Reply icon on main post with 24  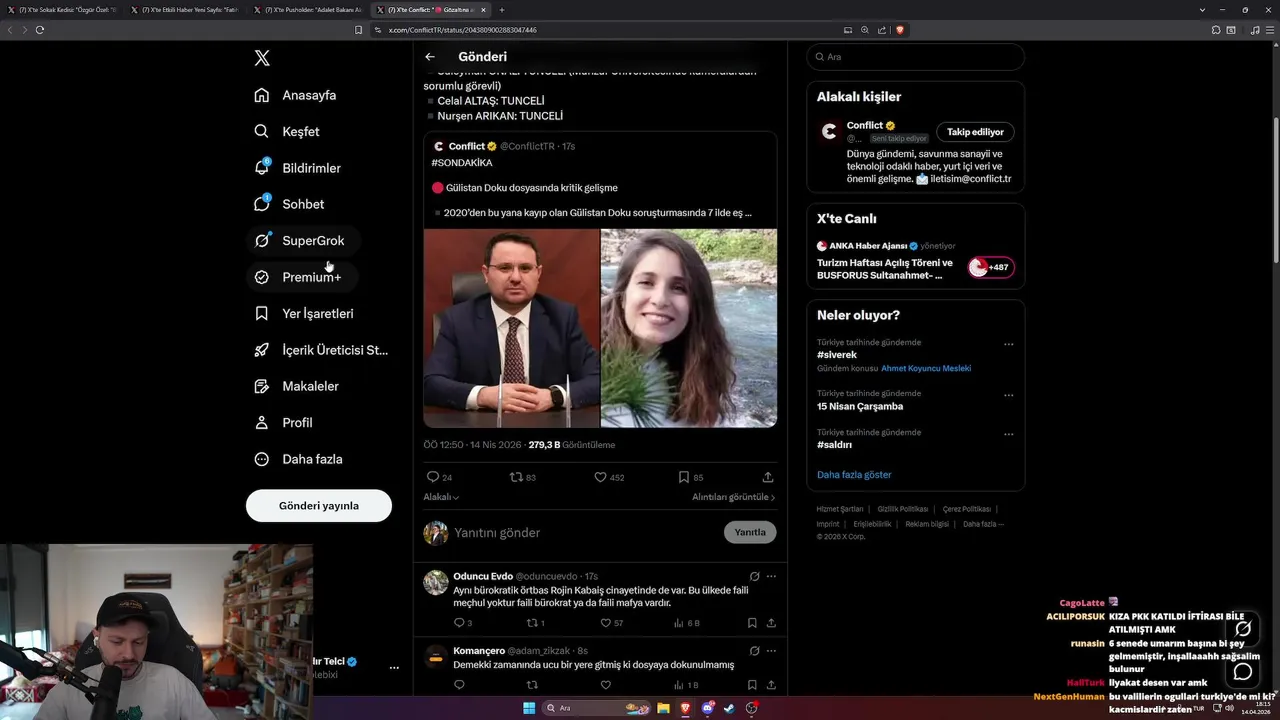tap(433, 477)
